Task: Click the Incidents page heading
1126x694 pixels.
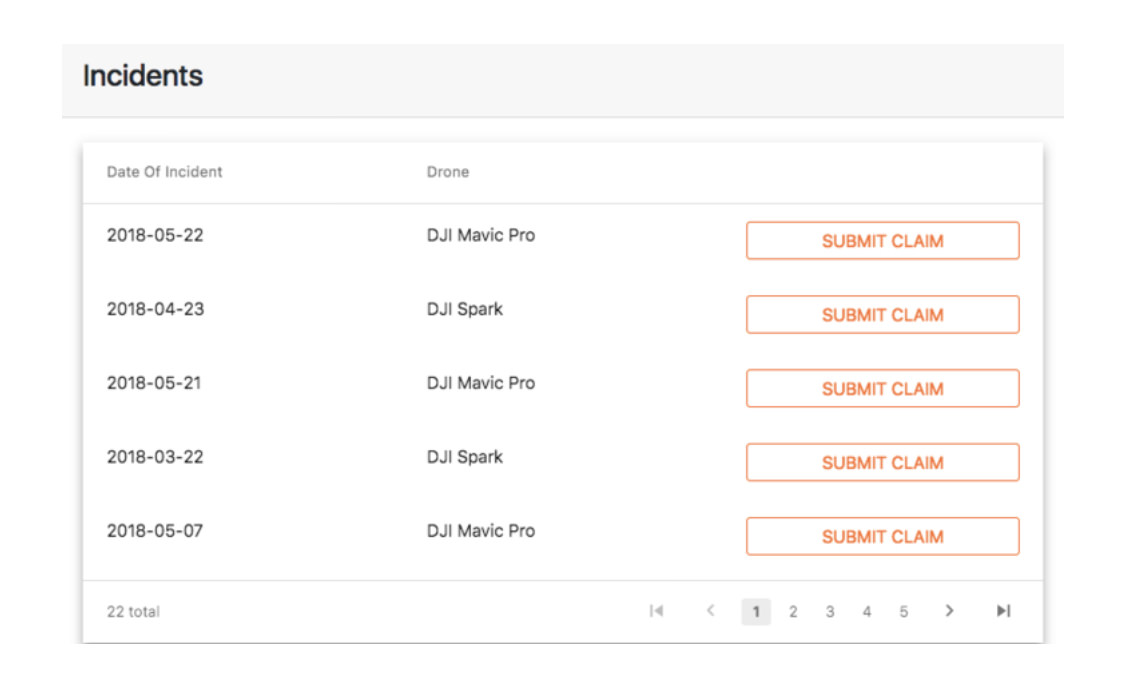Action: (x=142, y=75)
